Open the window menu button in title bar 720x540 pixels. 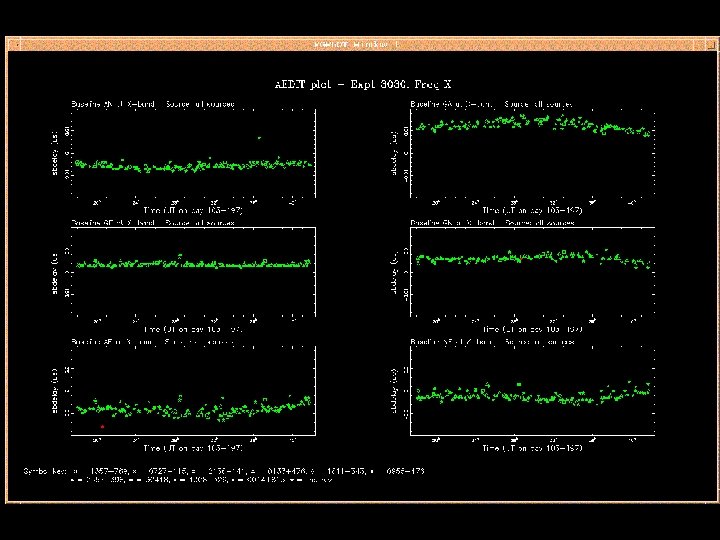click(15, 45)
